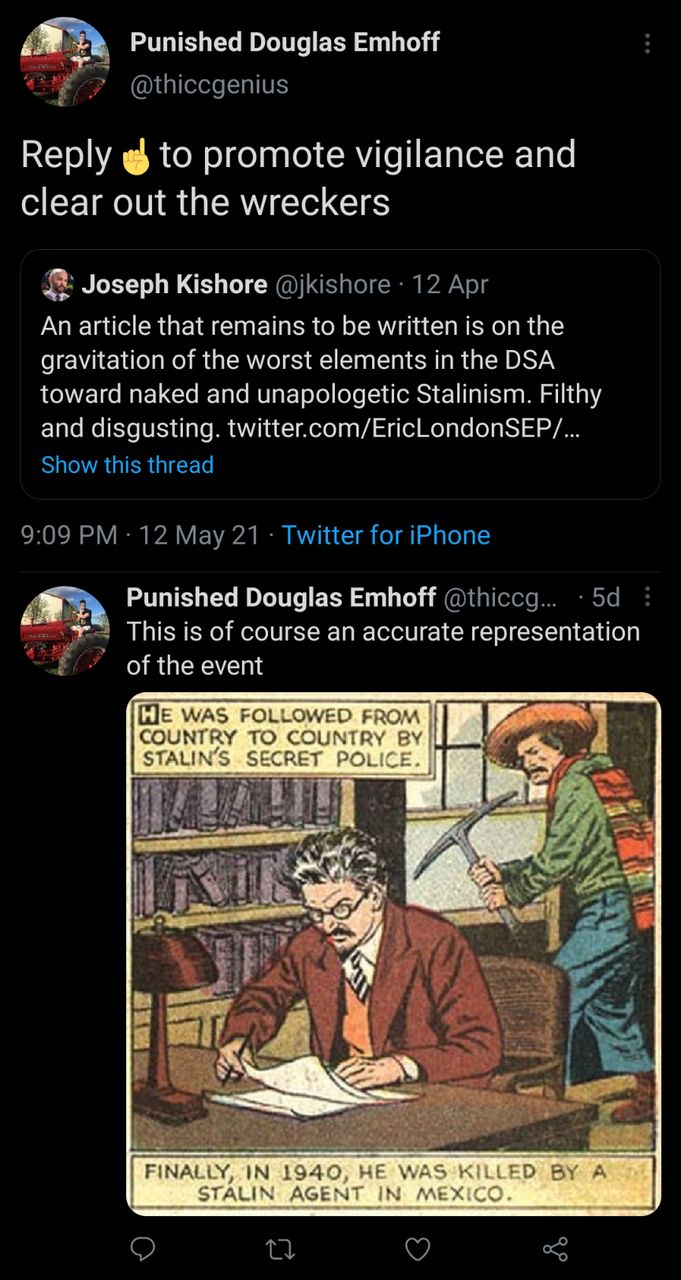The width and height of the screenshot is (681, 1280).
Task: Open the main tweet's three-dot menu
Action: pyautogui.click(x=647, y=44)
